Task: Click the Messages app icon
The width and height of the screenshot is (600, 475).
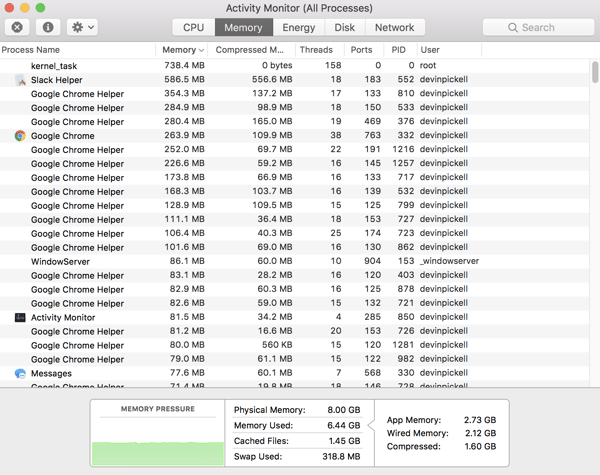Action: 20,373
